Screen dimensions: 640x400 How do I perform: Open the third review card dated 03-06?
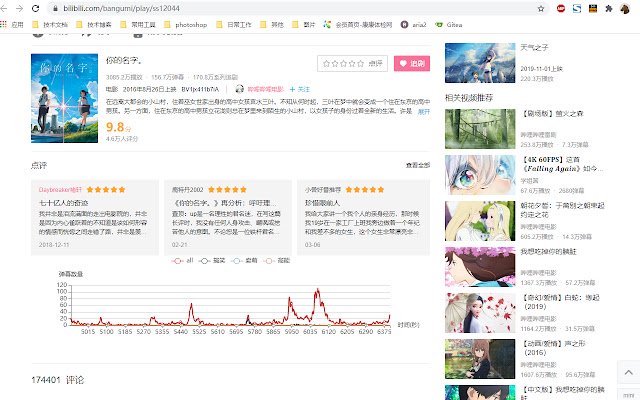coord(363,218)
